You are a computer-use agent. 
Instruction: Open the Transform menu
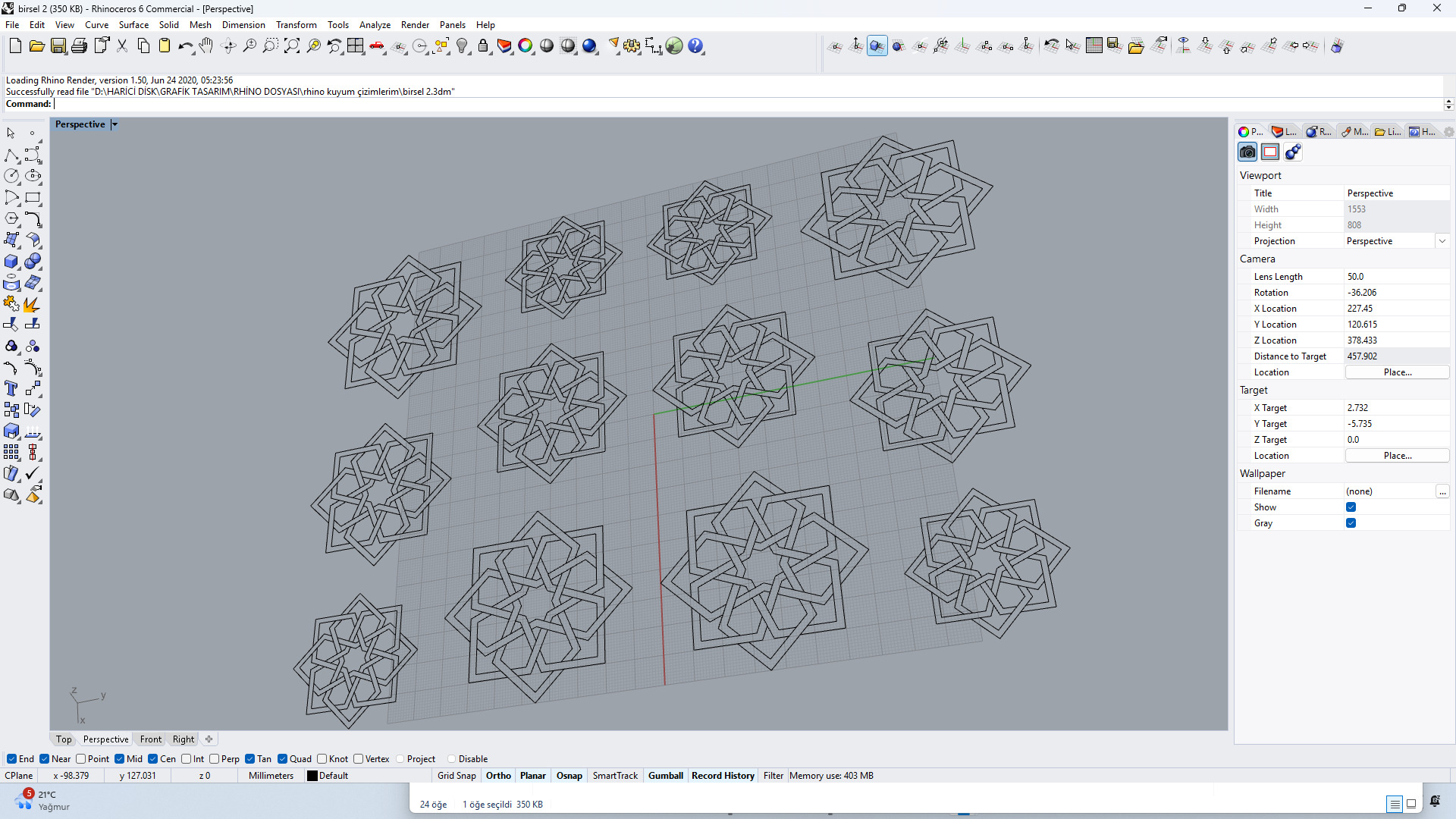tap(297, 25)
